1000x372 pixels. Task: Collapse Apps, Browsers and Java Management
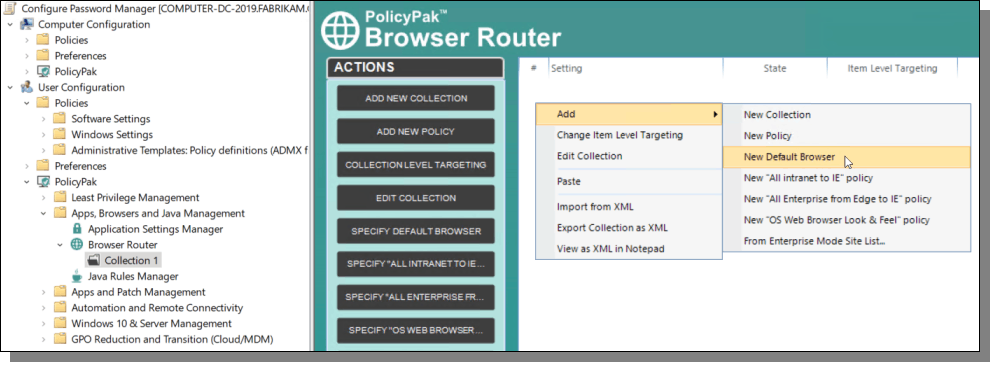[x=43, y=213]
